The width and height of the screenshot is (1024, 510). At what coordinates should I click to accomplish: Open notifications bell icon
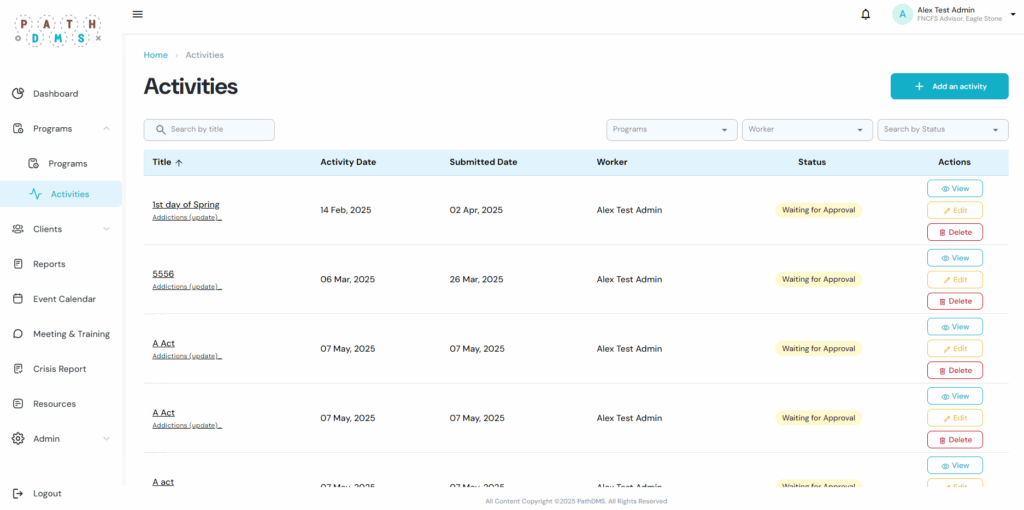(x=865, y=14)
